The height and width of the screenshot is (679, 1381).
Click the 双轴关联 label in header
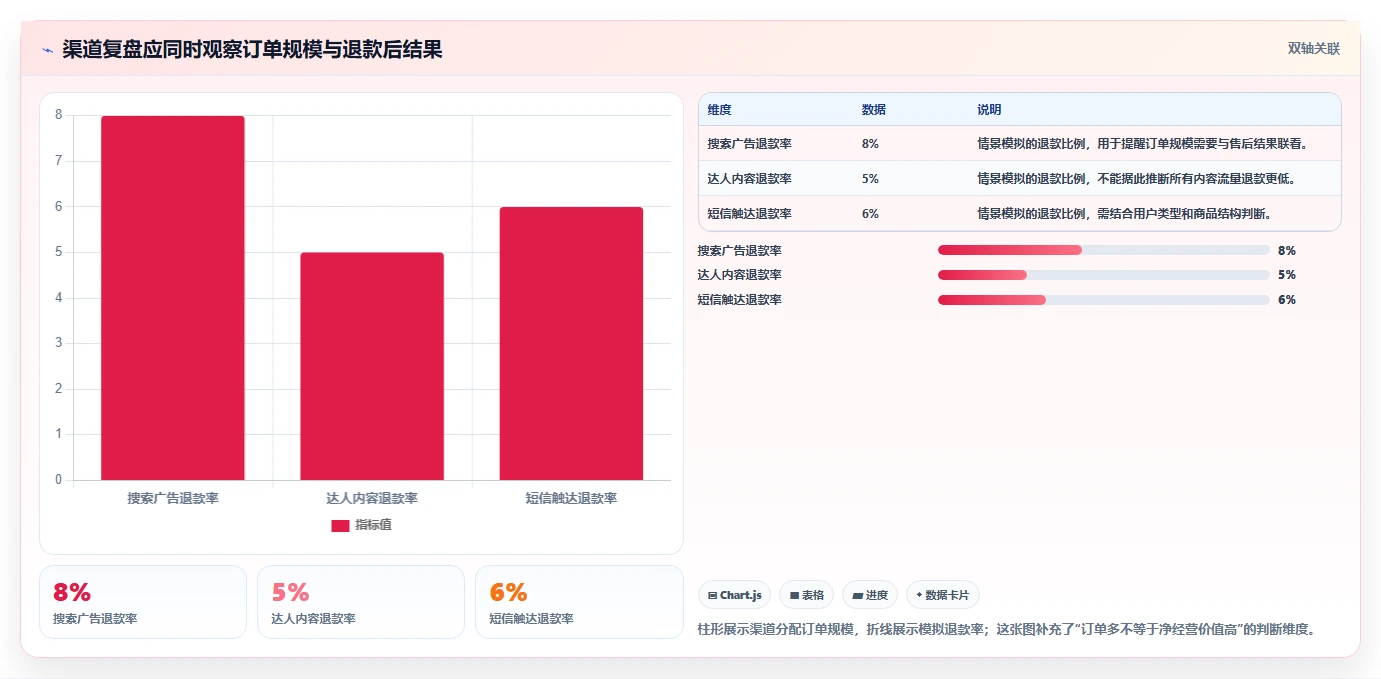click(x=1313, y=48)
